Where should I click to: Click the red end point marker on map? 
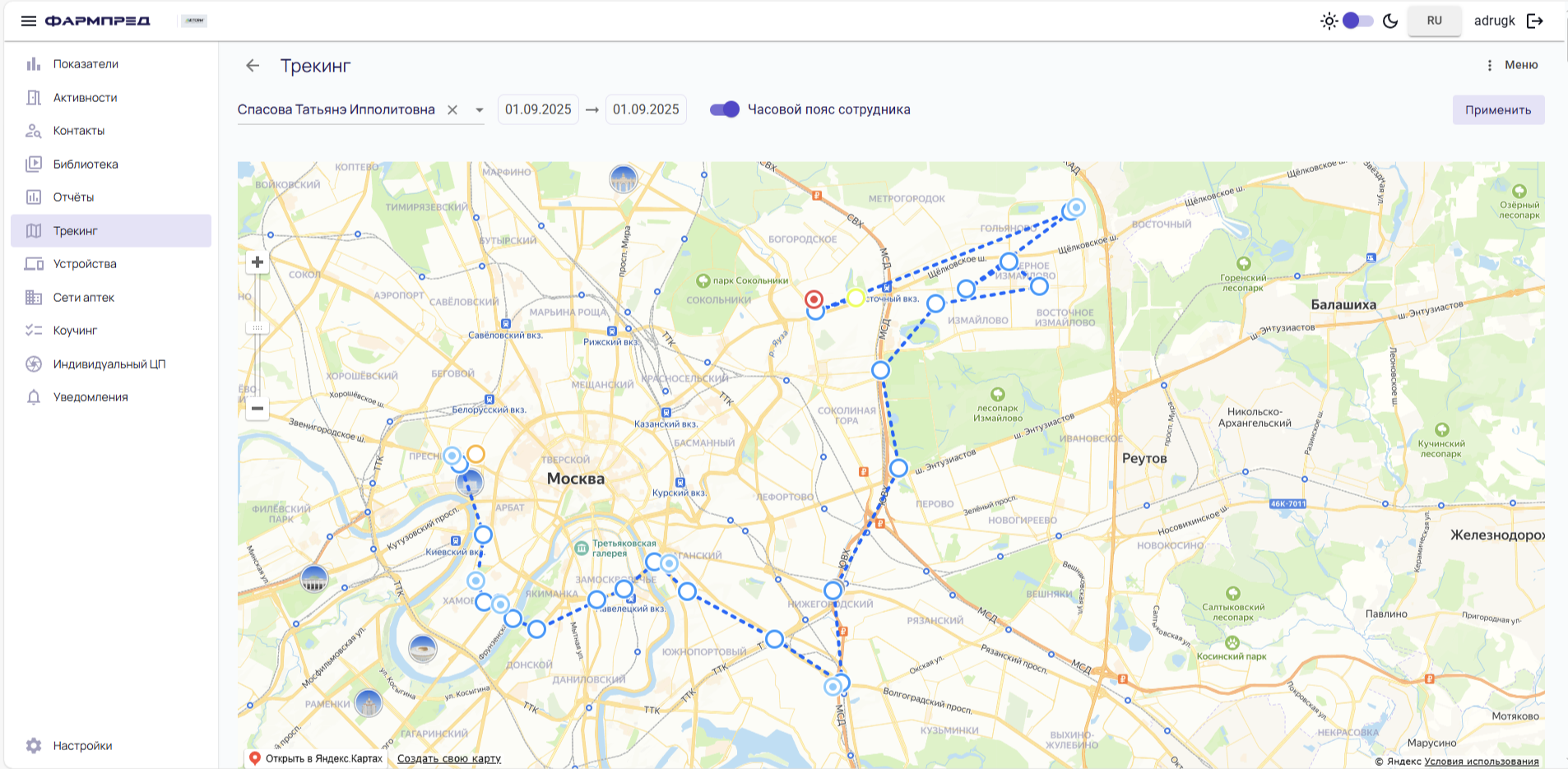[814, 299]
